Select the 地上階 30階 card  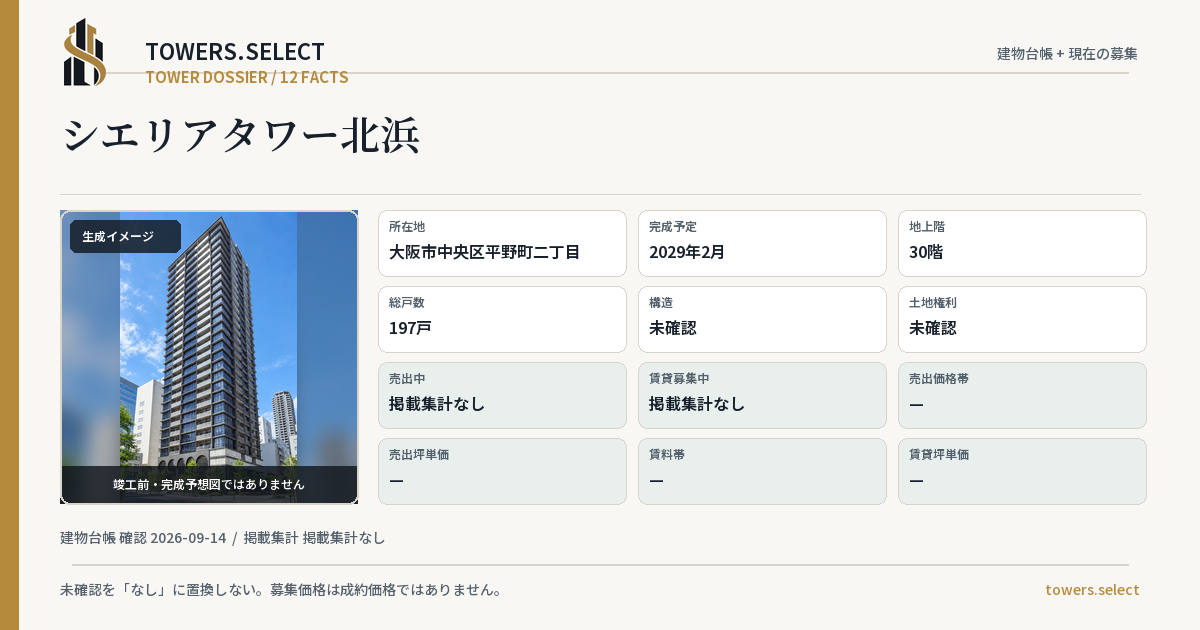pyautogui.click(x=1022, y=243)
